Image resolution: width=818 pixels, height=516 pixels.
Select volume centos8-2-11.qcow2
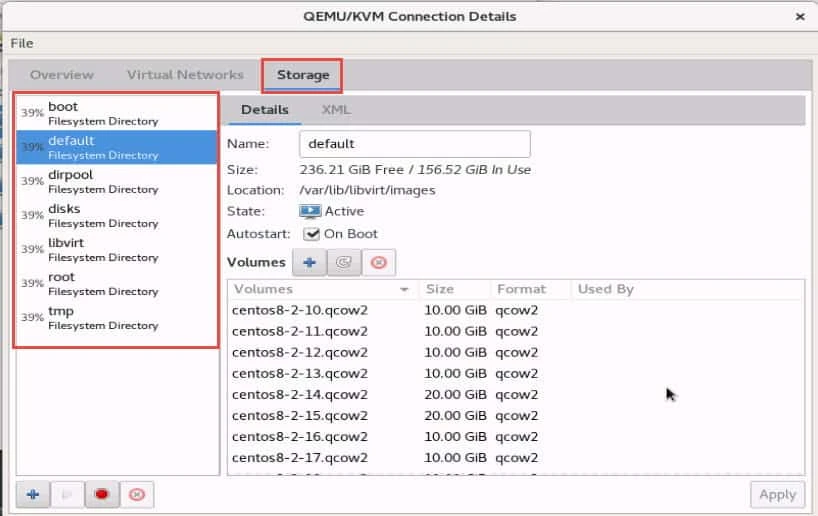coord(515,331)
